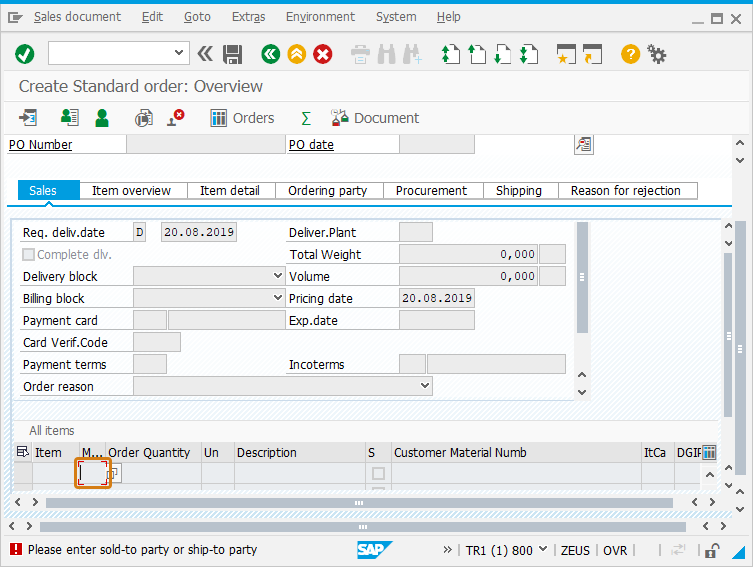Click the PO date label link
753x567 pixels.
pos(311,145)
